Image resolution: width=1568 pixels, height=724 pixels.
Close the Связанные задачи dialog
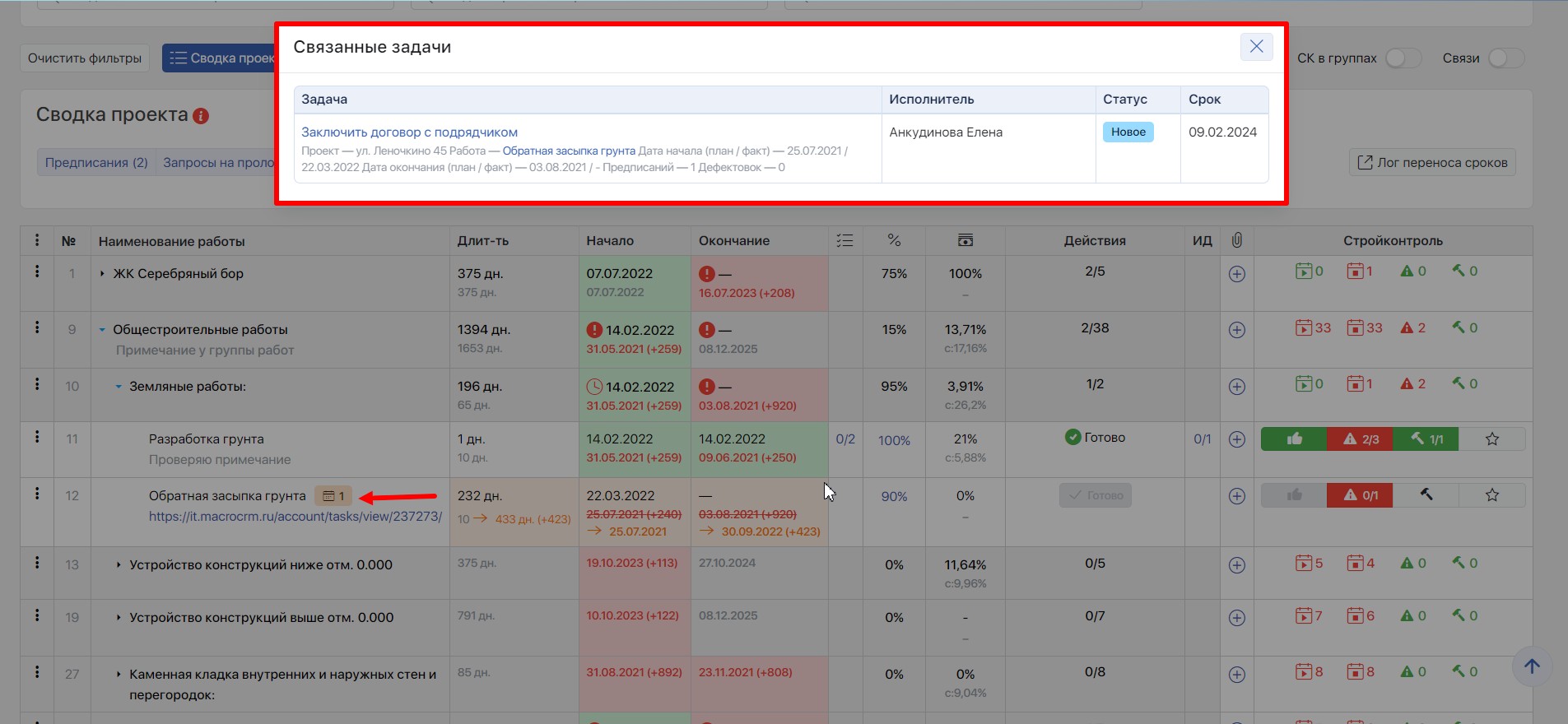click(1256, 47)
